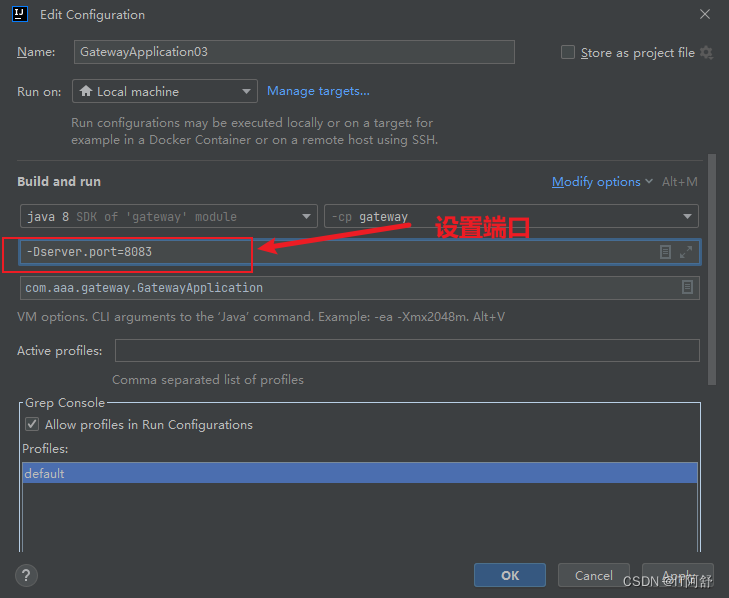Click the Active profiles input field

pyautogui.click(x=407, y=351)
